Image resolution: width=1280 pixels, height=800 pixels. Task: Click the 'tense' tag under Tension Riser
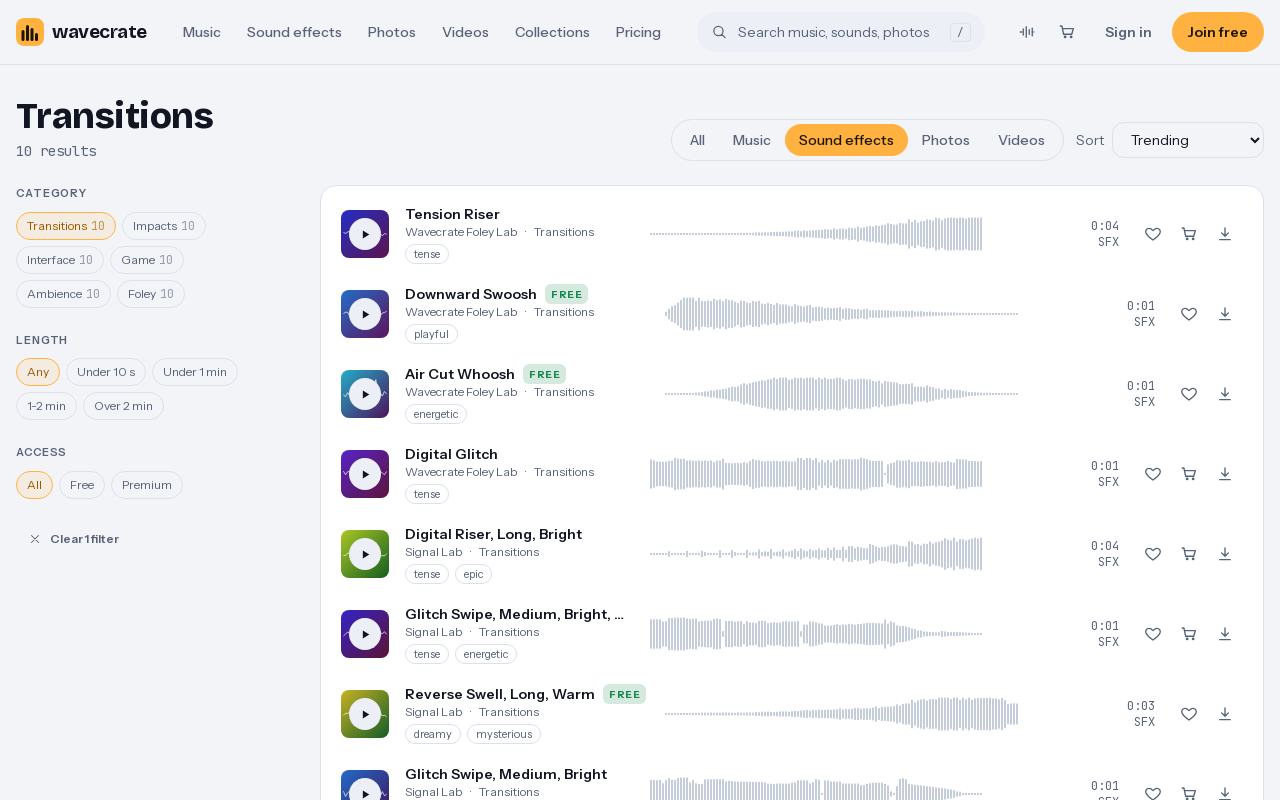pyautogui.click(x=427, y=254)
